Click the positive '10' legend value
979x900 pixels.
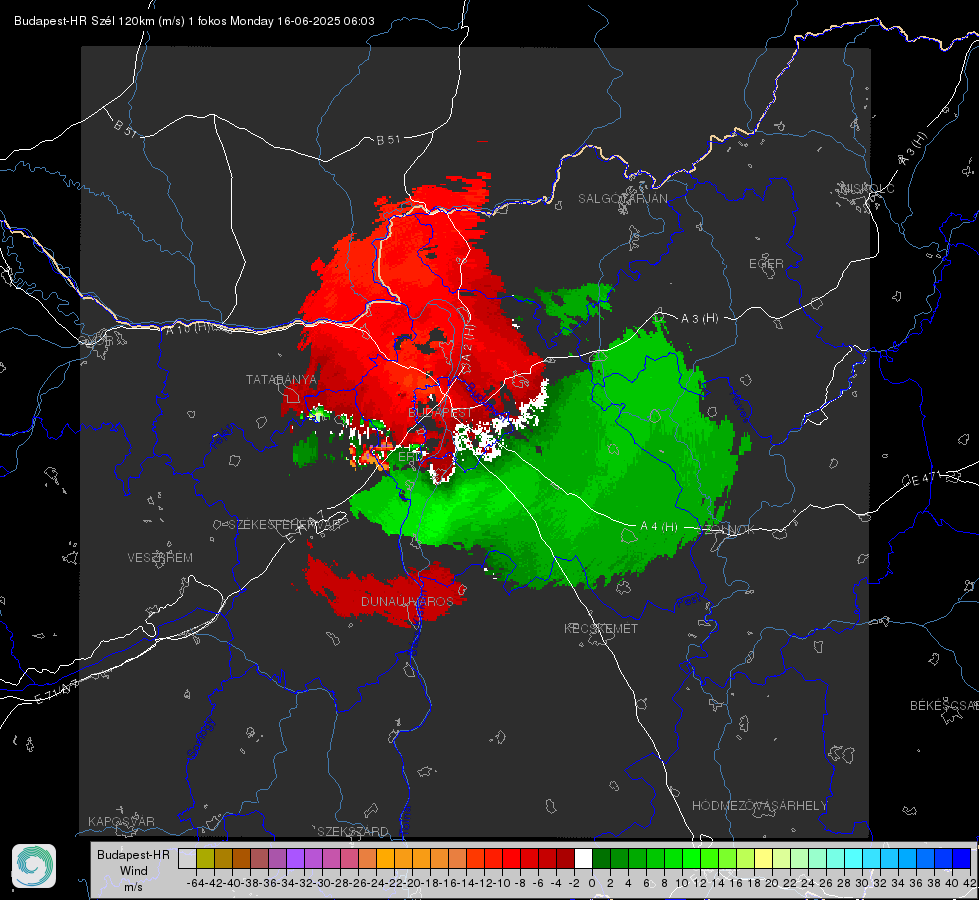[682, 883]
